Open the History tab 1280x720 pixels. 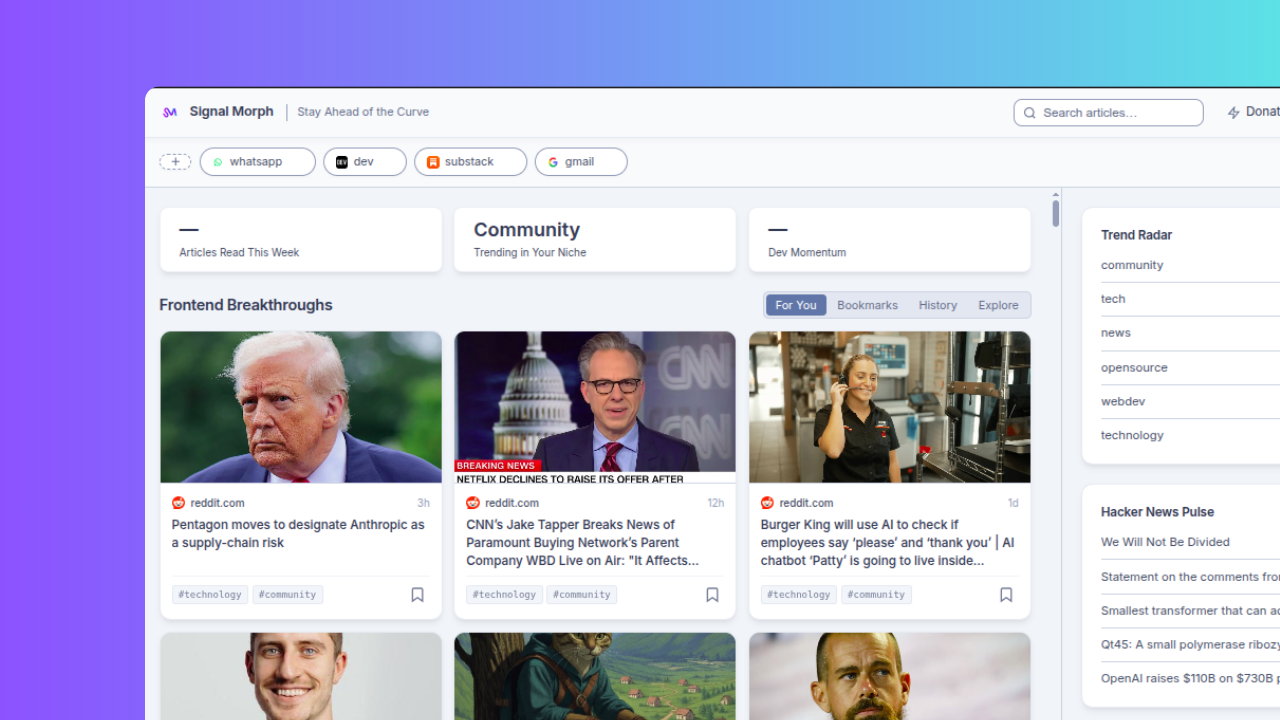[938, 305]
